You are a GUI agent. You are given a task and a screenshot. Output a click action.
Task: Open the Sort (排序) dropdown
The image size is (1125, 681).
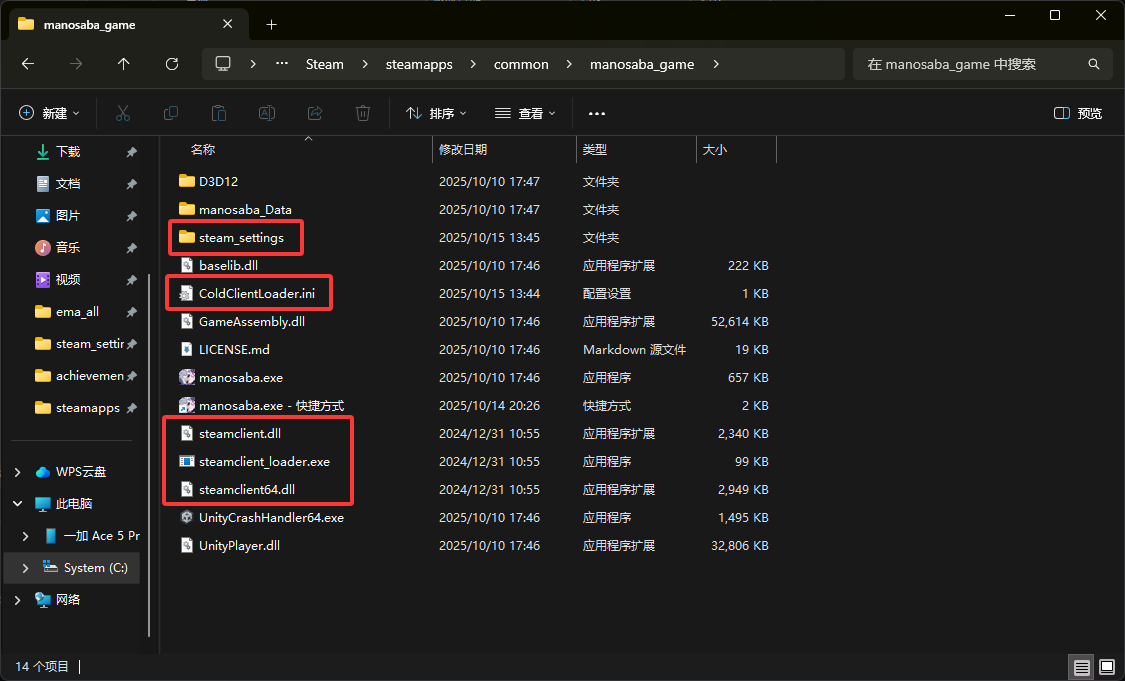click(436, 113)
